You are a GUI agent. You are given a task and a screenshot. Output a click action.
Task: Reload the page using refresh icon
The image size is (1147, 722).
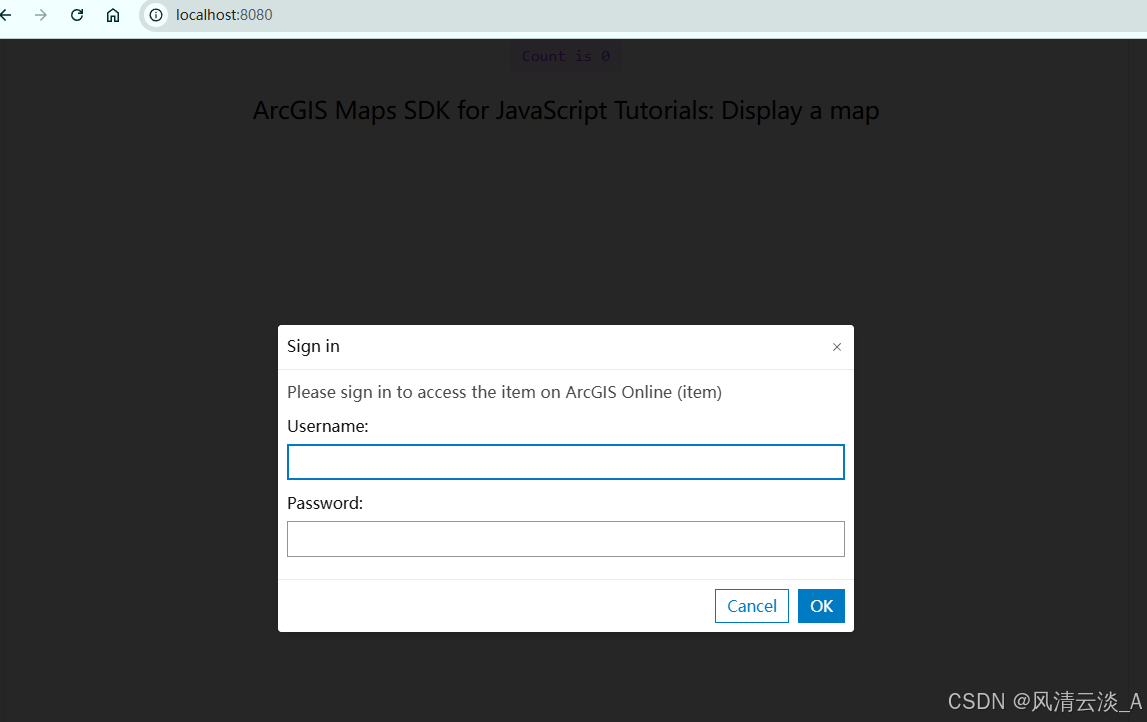(x=77, y=15)
